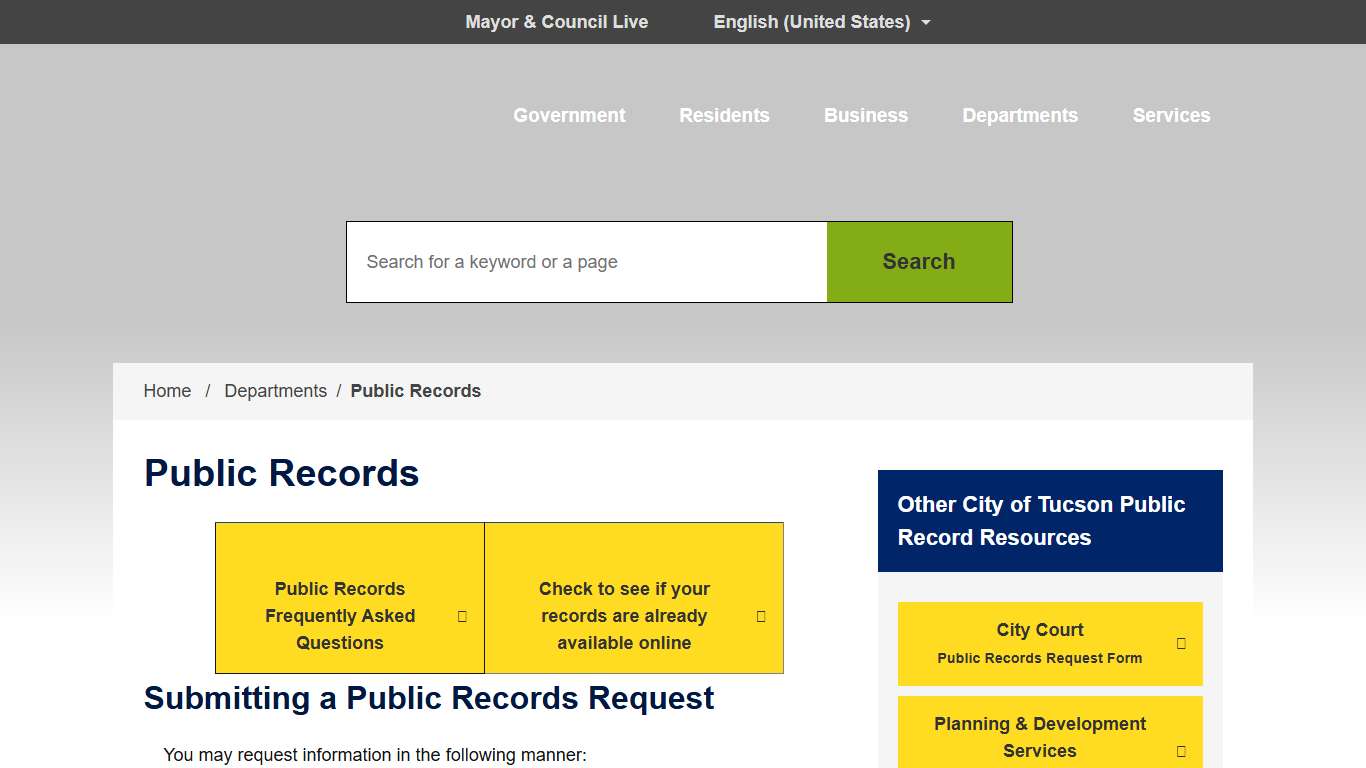Open Public Records Frequently Asked Questions
The image size is (1366, 768).
click(340, 616)
